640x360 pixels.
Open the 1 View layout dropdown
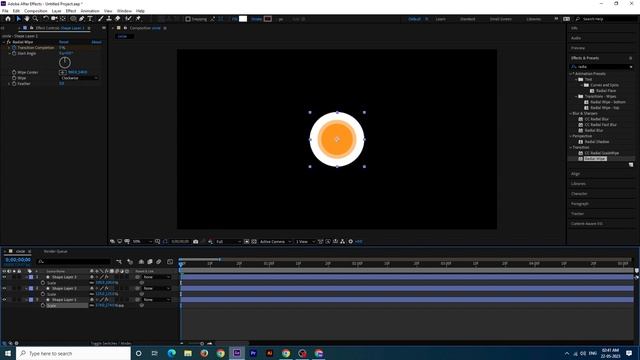pos(305,242)
